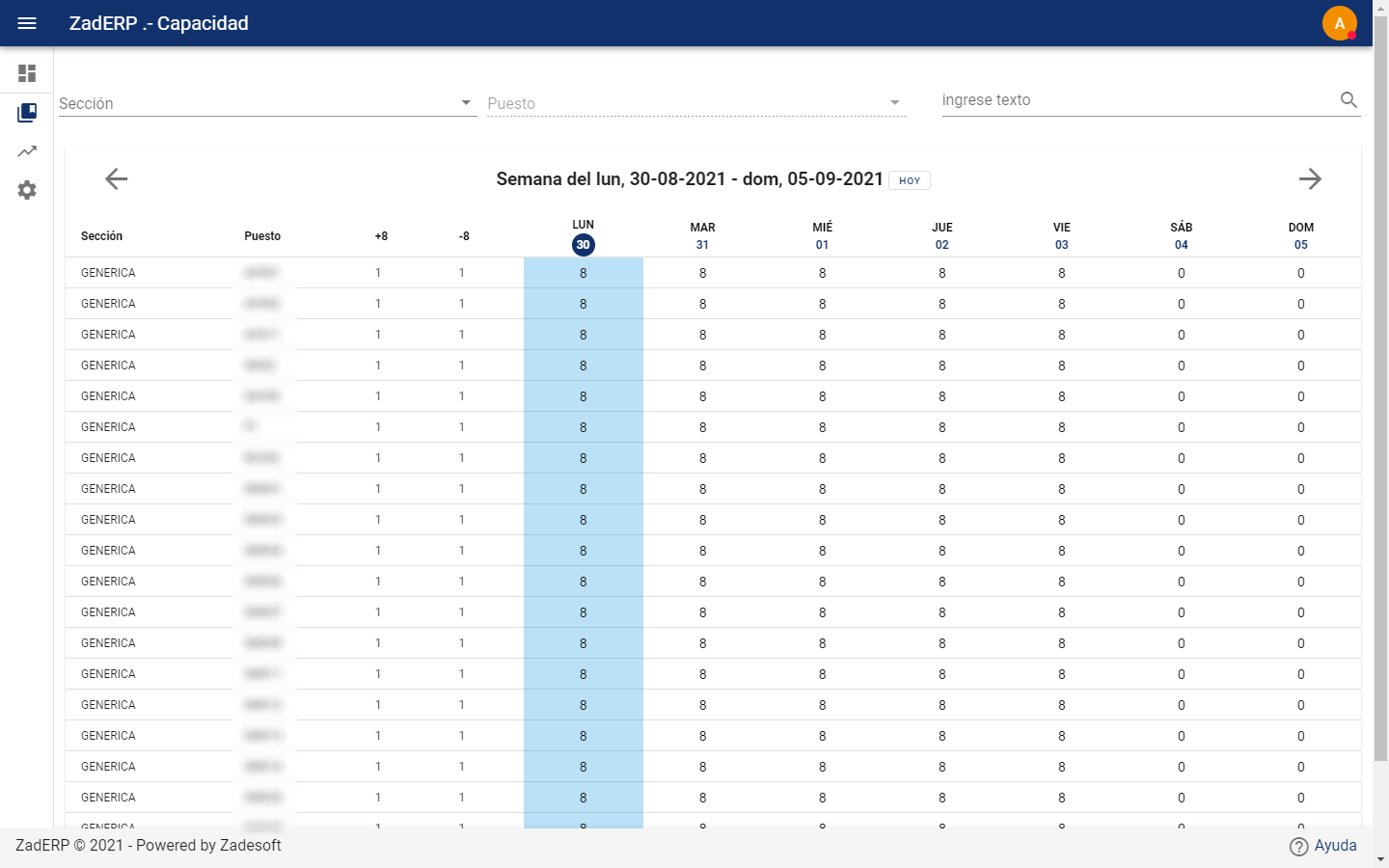Select the DOM 05 day header

(1301, 236)
